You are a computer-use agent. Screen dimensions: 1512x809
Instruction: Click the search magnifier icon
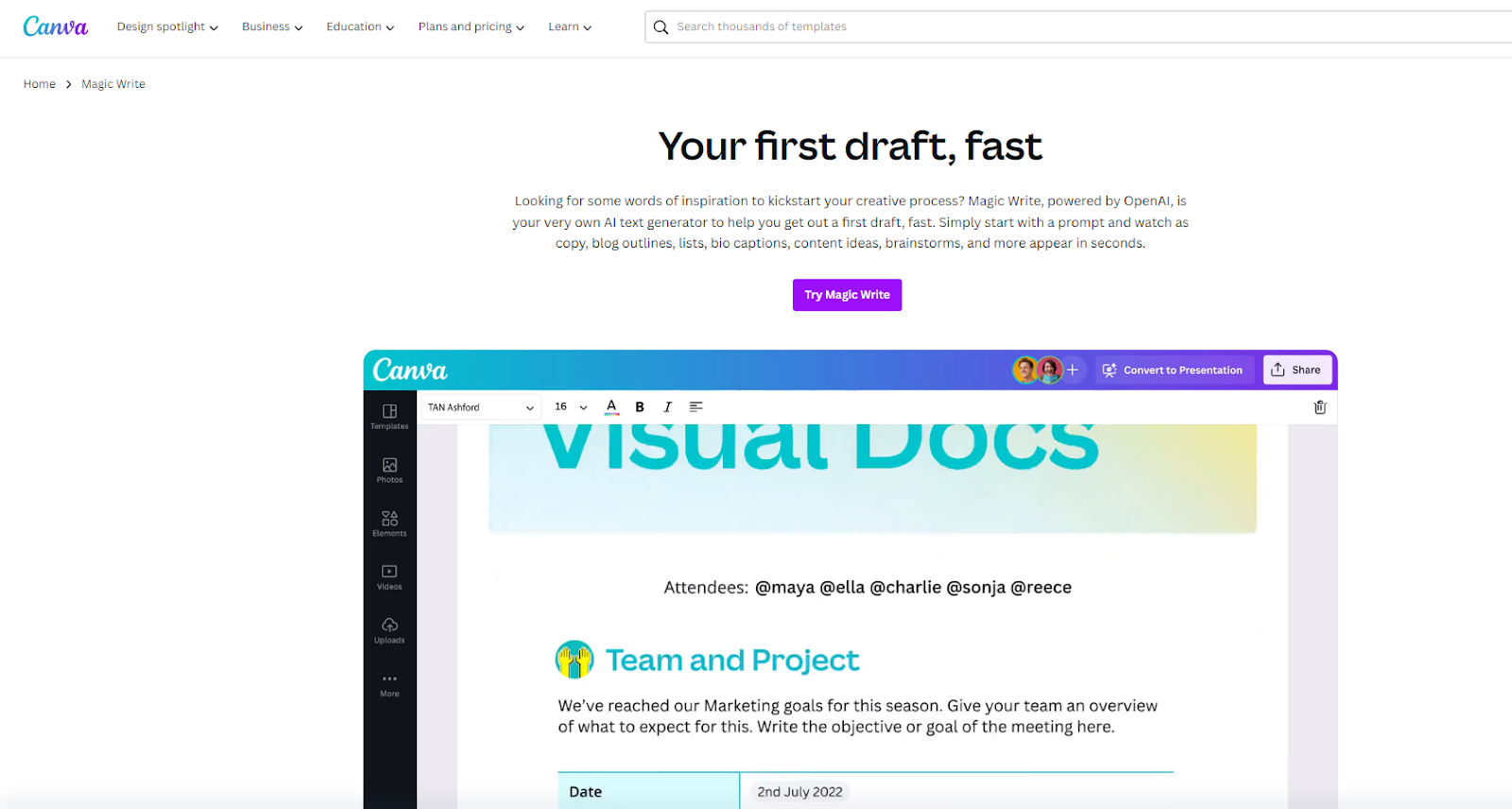tap(661, 27)
